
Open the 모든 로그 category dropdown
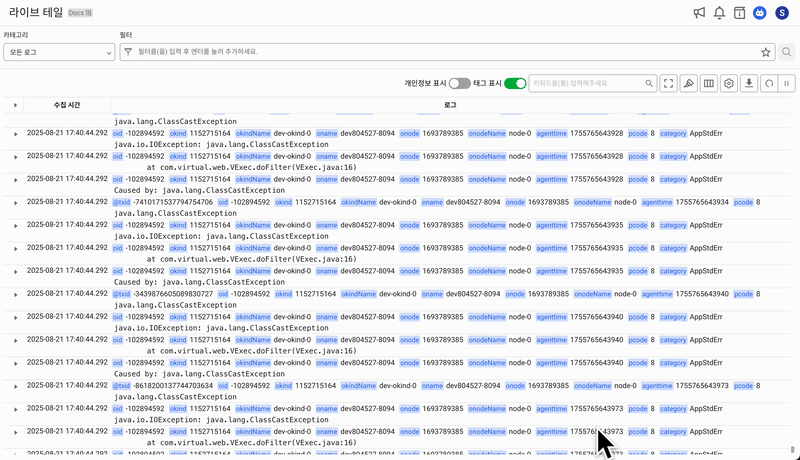59,52
